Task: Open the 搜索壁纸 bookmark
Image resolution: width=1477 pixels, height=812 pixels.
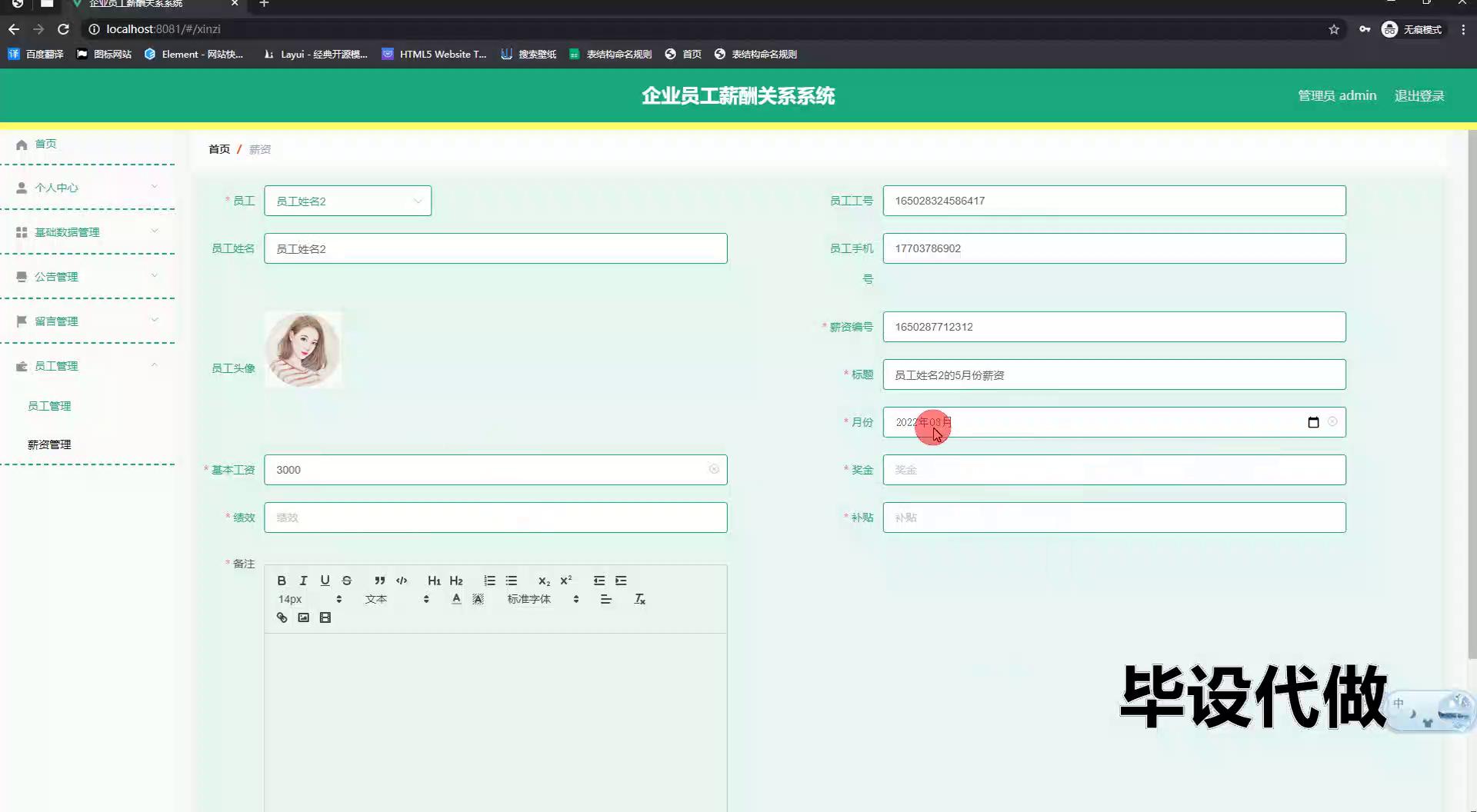Action: click(528, 54)
